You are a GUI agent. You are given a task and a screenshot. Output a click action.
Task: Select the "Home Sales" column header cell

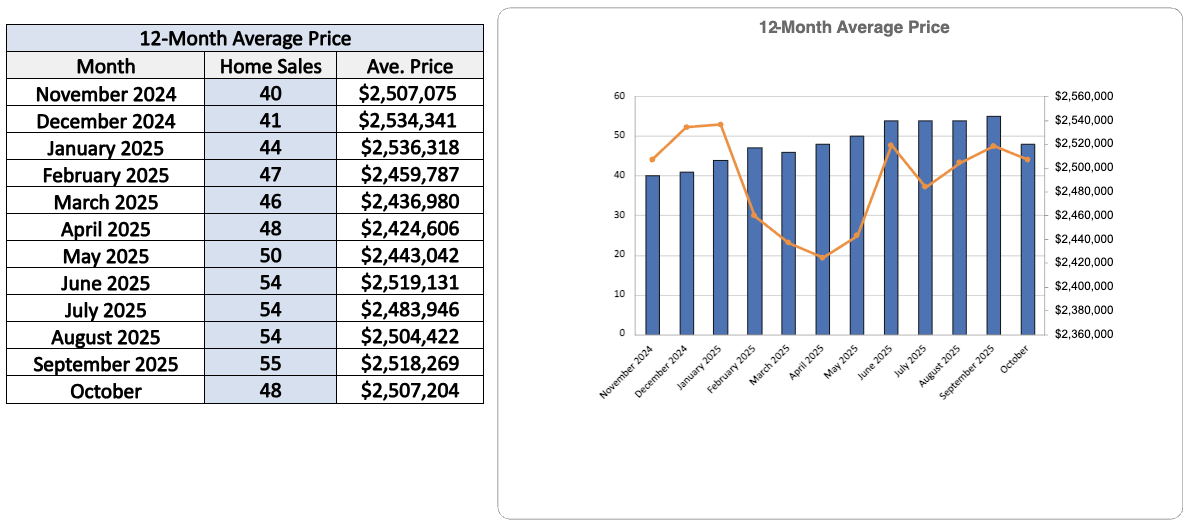tap(271, 66)
